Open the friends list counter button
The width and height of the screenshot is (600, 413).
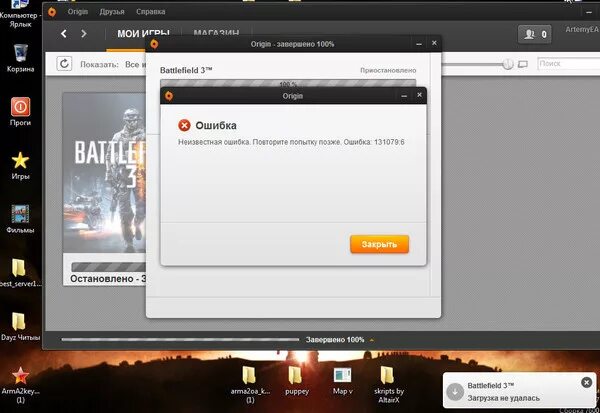(x=535, y=34)
